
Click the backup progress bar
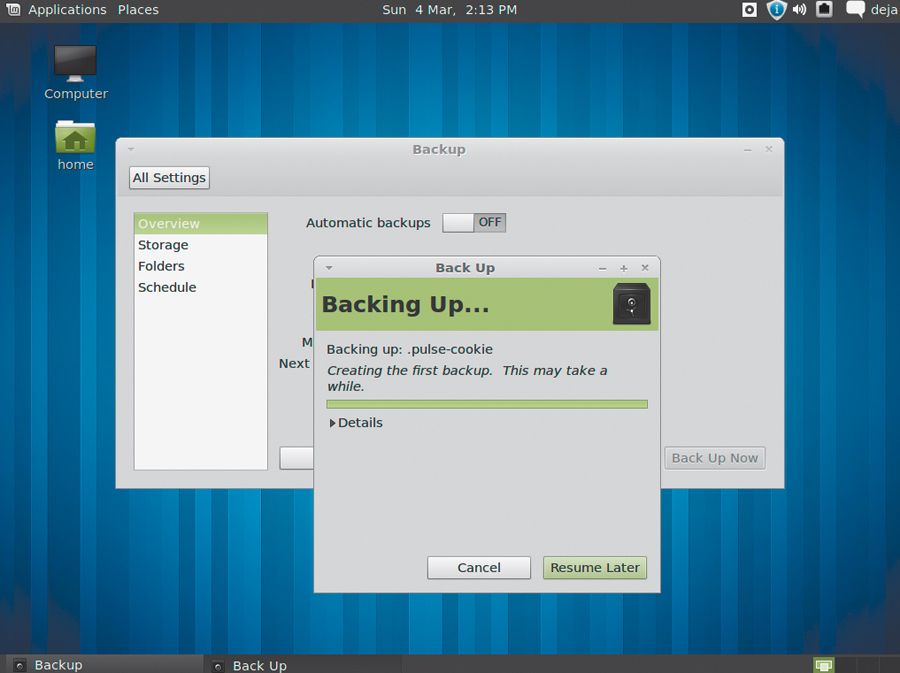(487, 403)
